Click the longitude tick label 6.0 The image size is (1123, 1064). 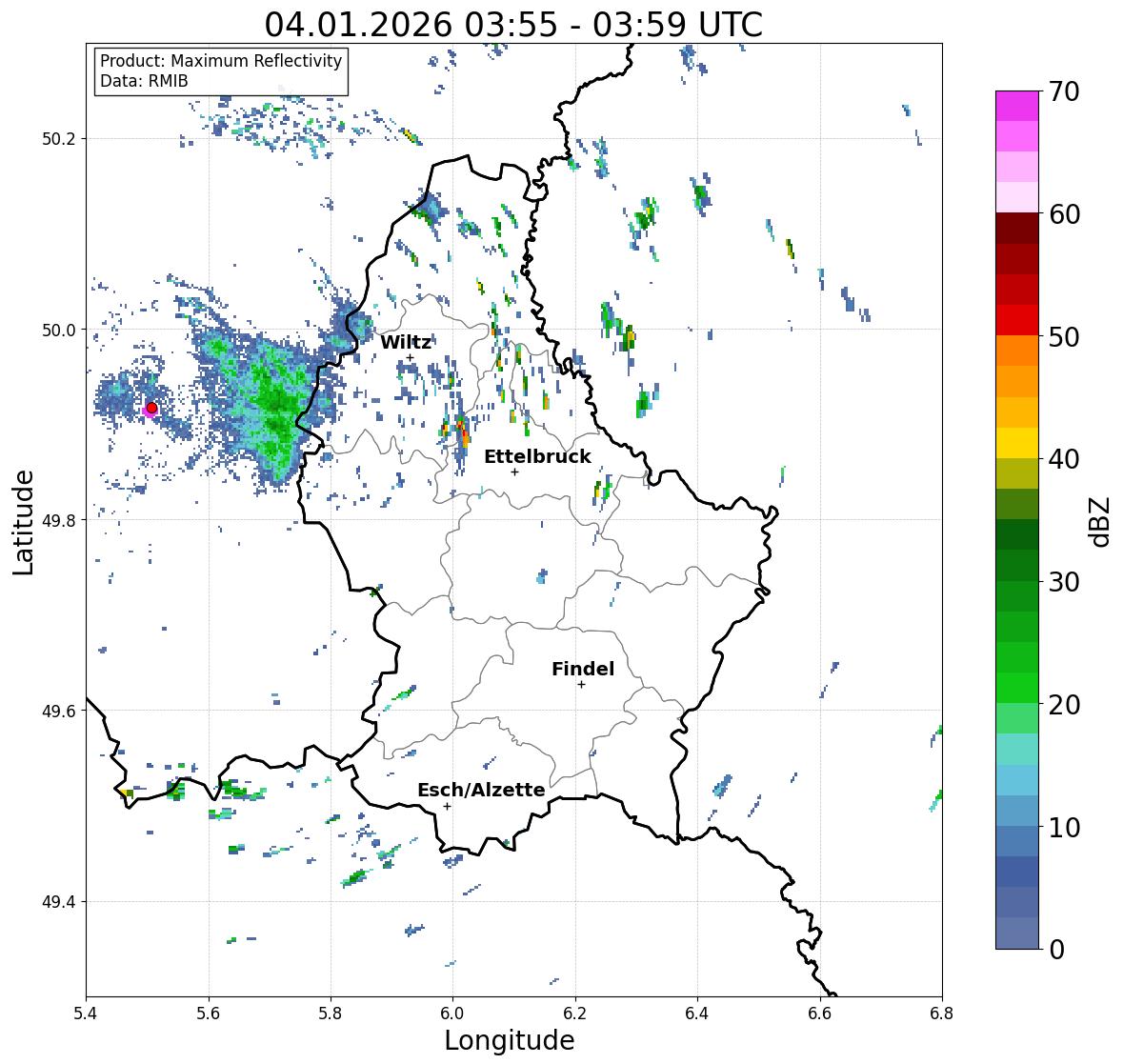pyautogui.click(x=452, y=1014)
